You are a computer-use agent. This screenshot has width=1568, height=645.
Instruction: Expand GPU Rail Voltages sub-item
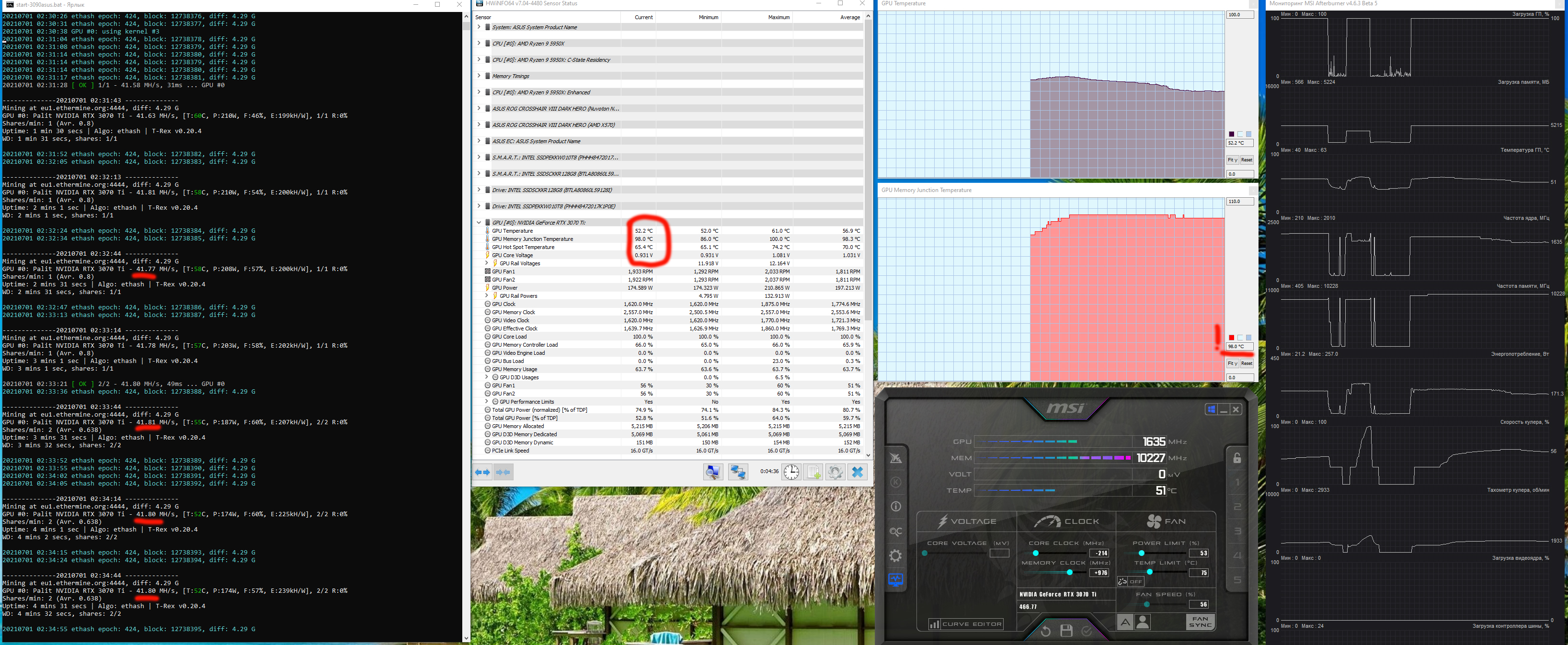tap(486, 263)
